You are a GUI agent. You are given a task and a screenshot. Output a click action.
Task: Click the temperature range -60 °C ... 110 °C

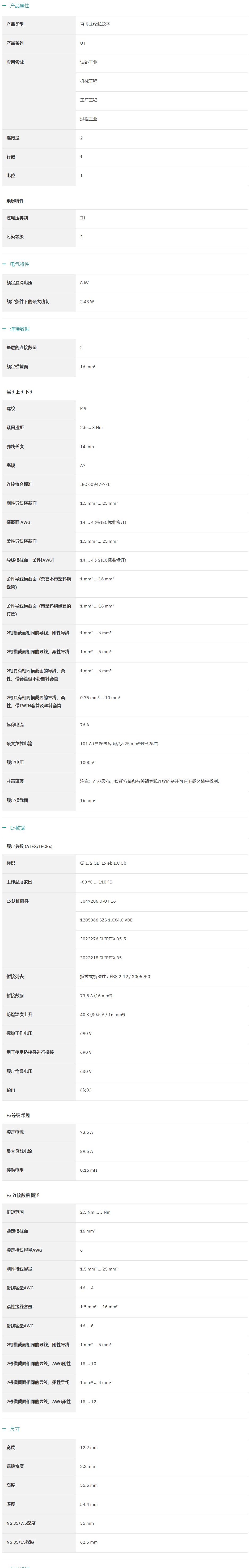[96, 882]
